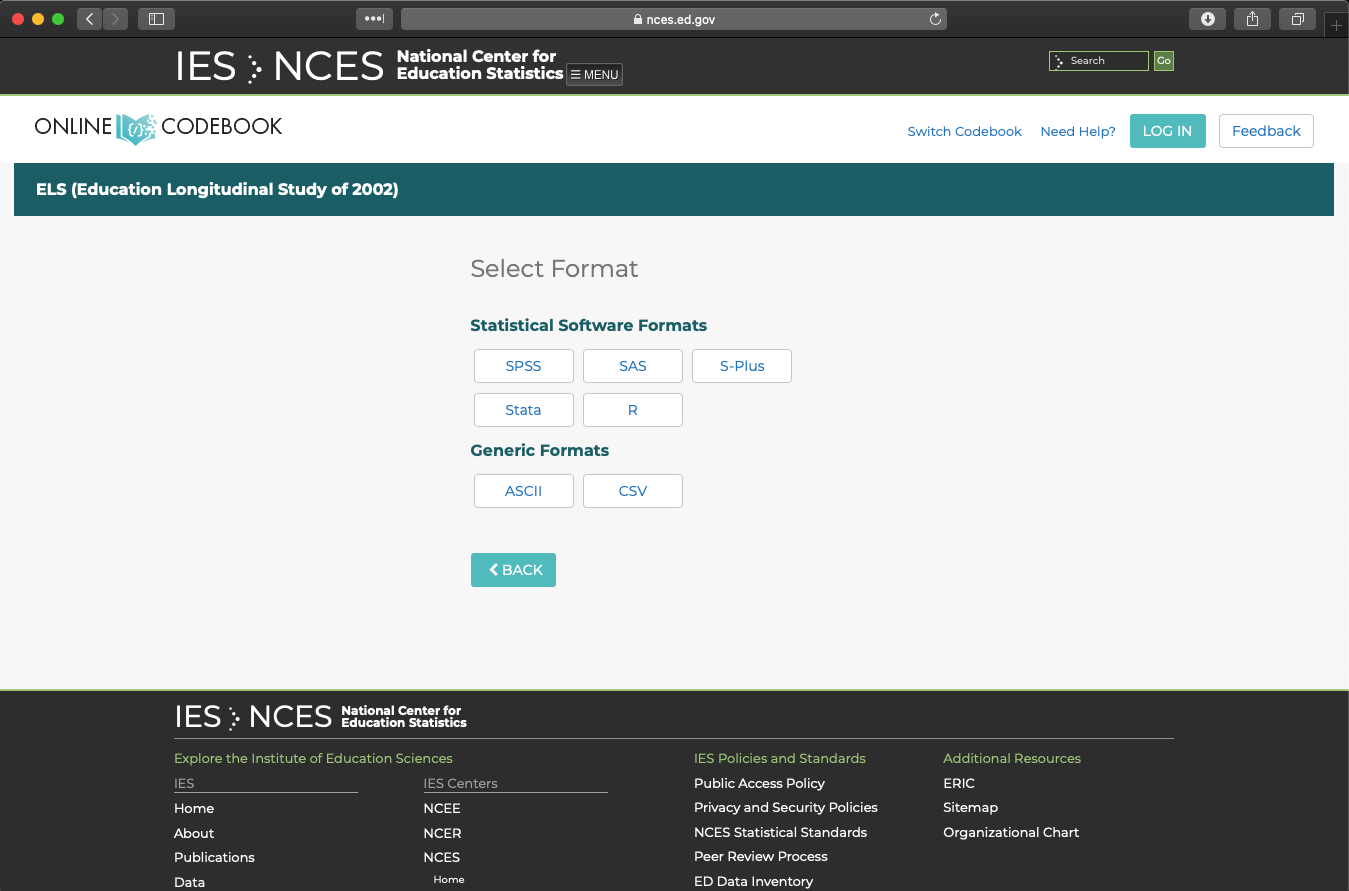Open the Sitemap link
The width and height of the screenshot is (1349, 891).
click(970, 807)
